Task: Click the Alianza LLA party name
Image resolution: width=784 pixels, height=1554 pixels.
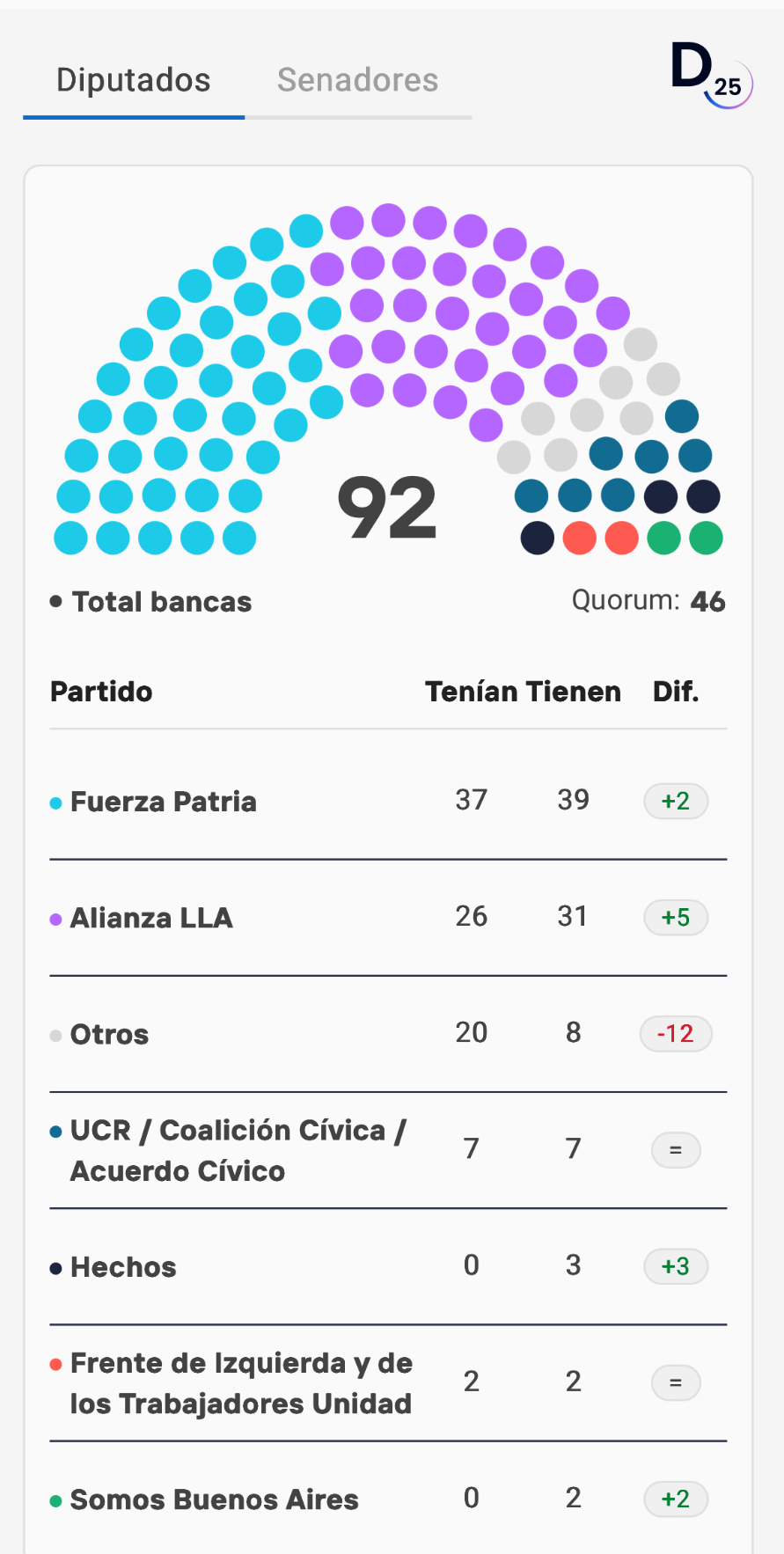Action: pos(151,918)
